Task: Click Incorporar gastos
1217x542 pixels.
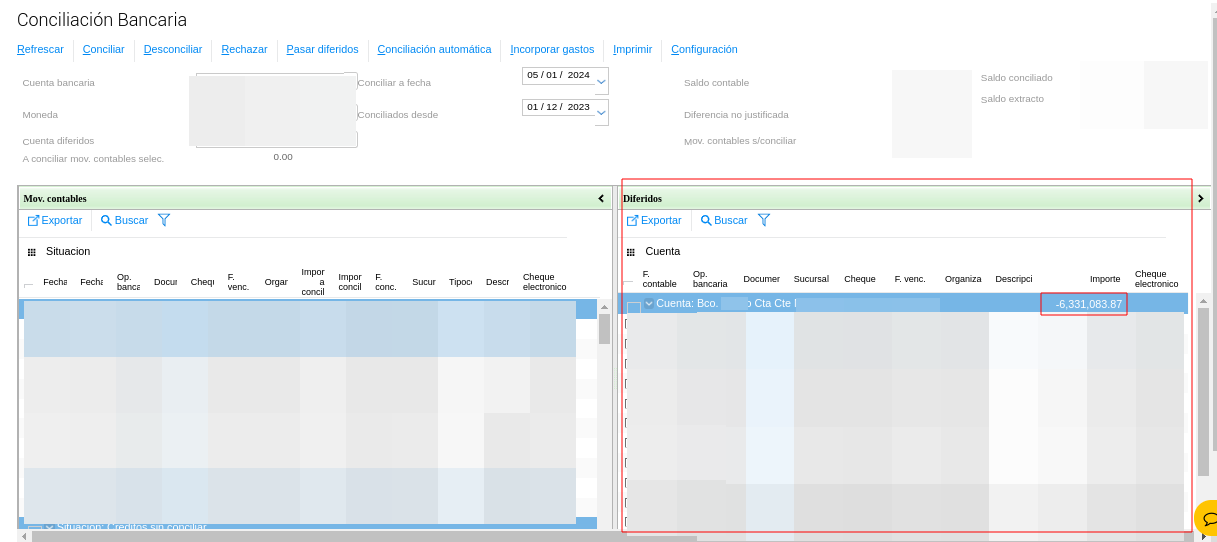Action: (552, 49)
